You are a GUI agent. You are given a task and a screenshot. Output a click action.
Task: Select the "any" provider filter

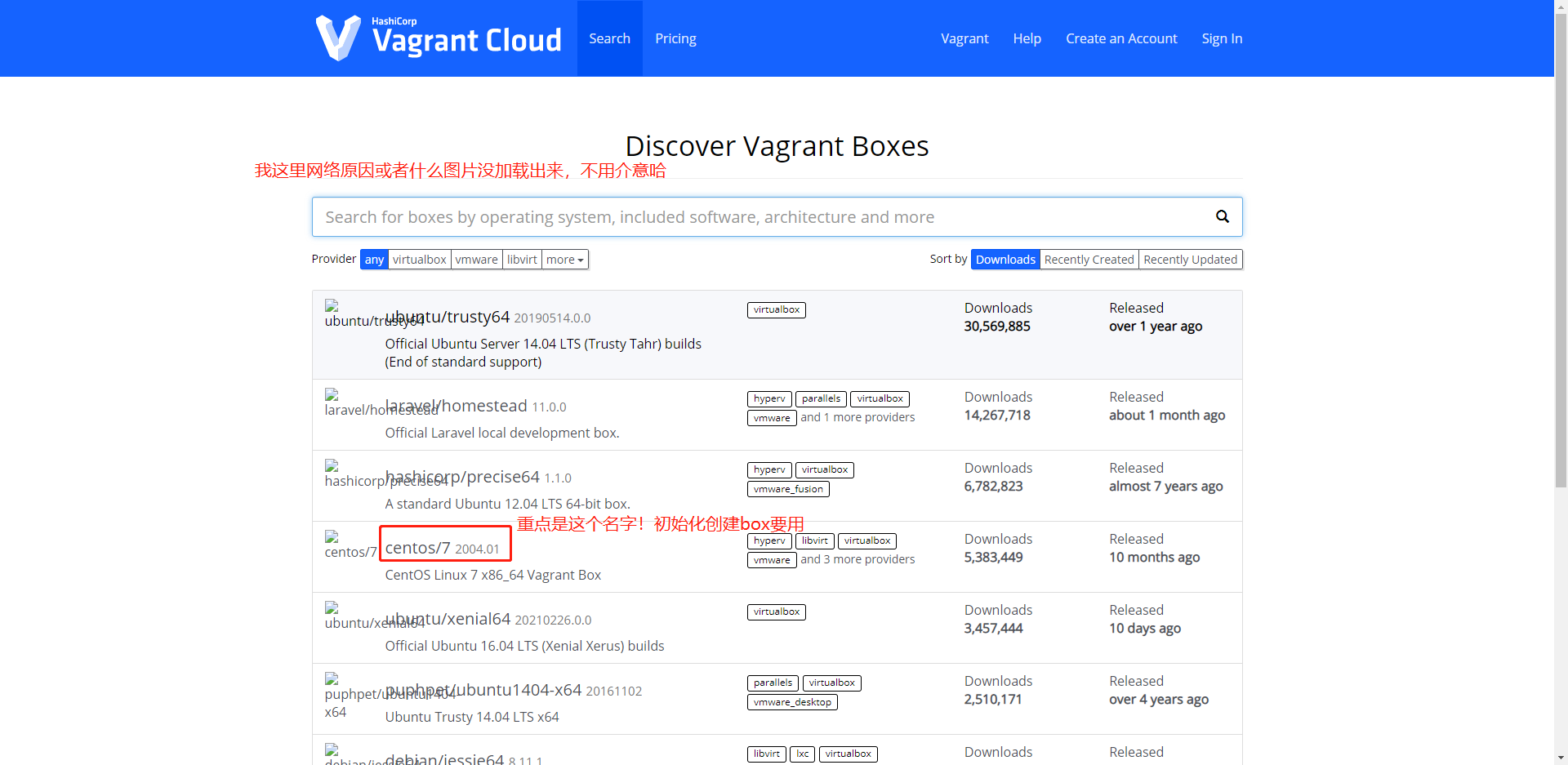[x=373, y=259]
